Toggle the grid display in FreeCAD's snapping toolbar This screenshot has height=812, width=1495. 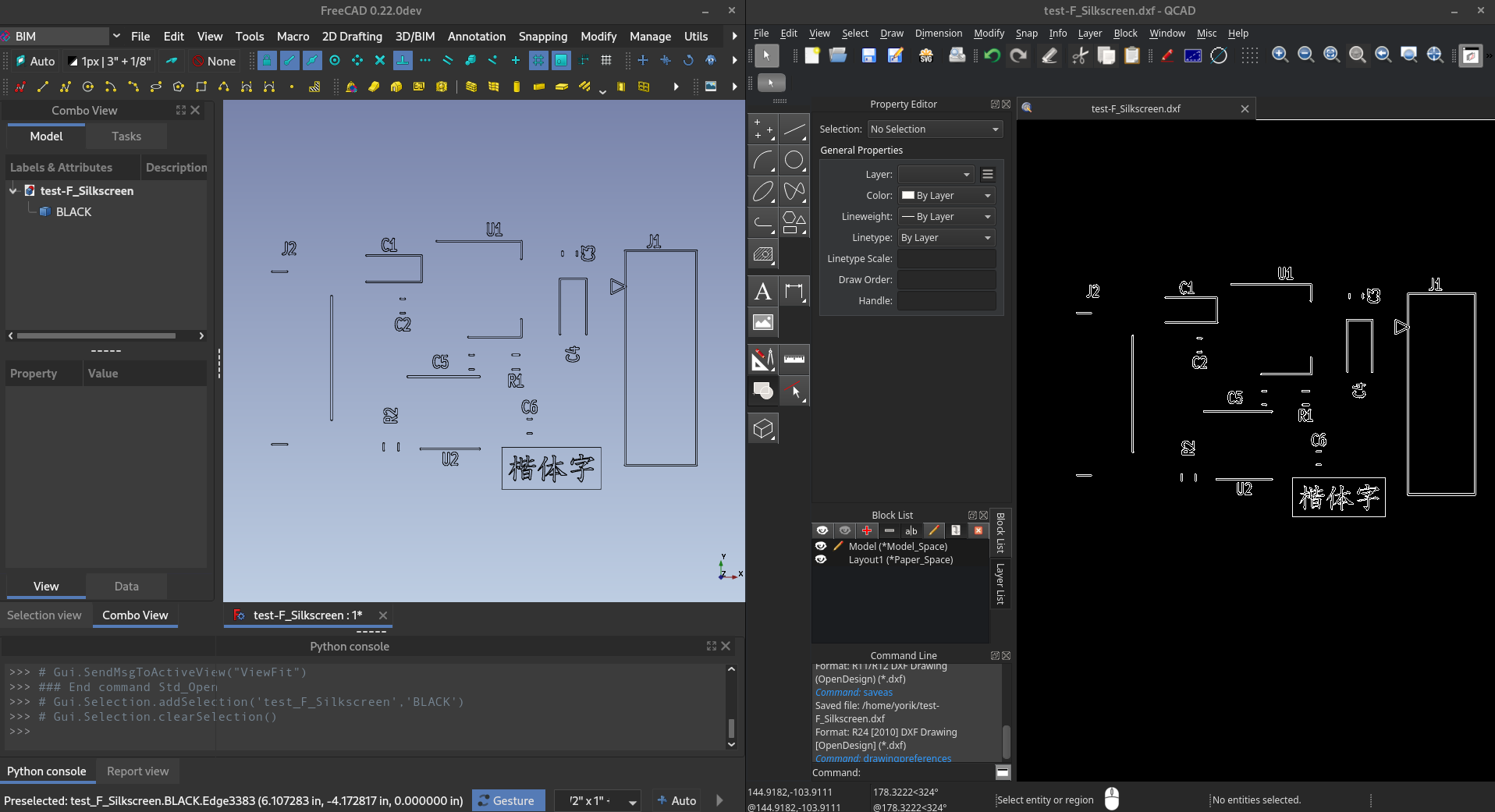click(x=606, y=61)
